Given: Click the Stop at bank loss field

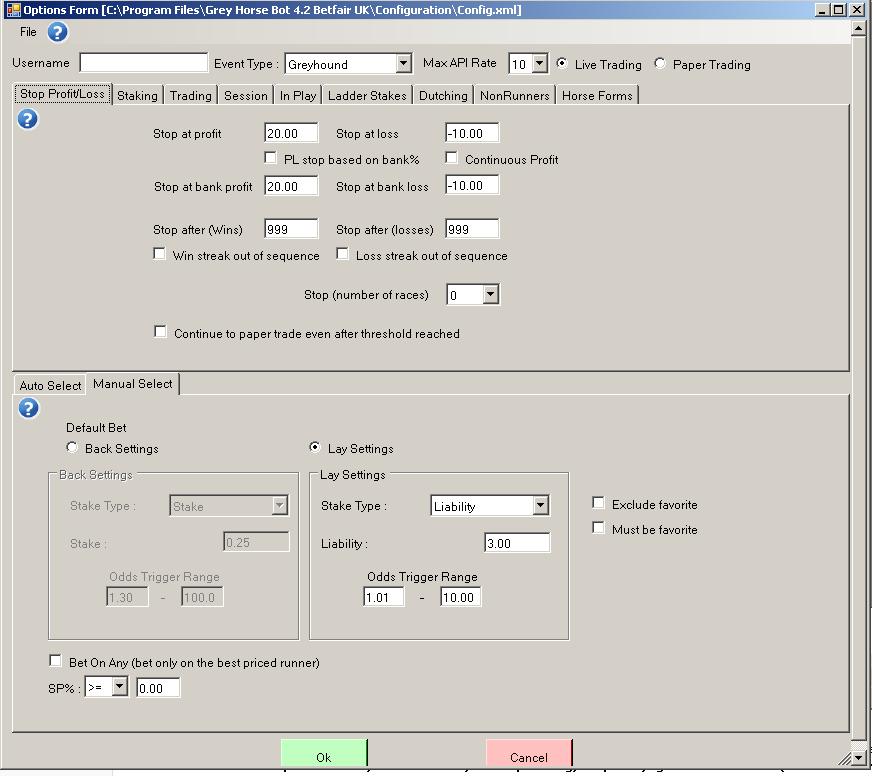Looking at the screenshot, I should 472,185.
